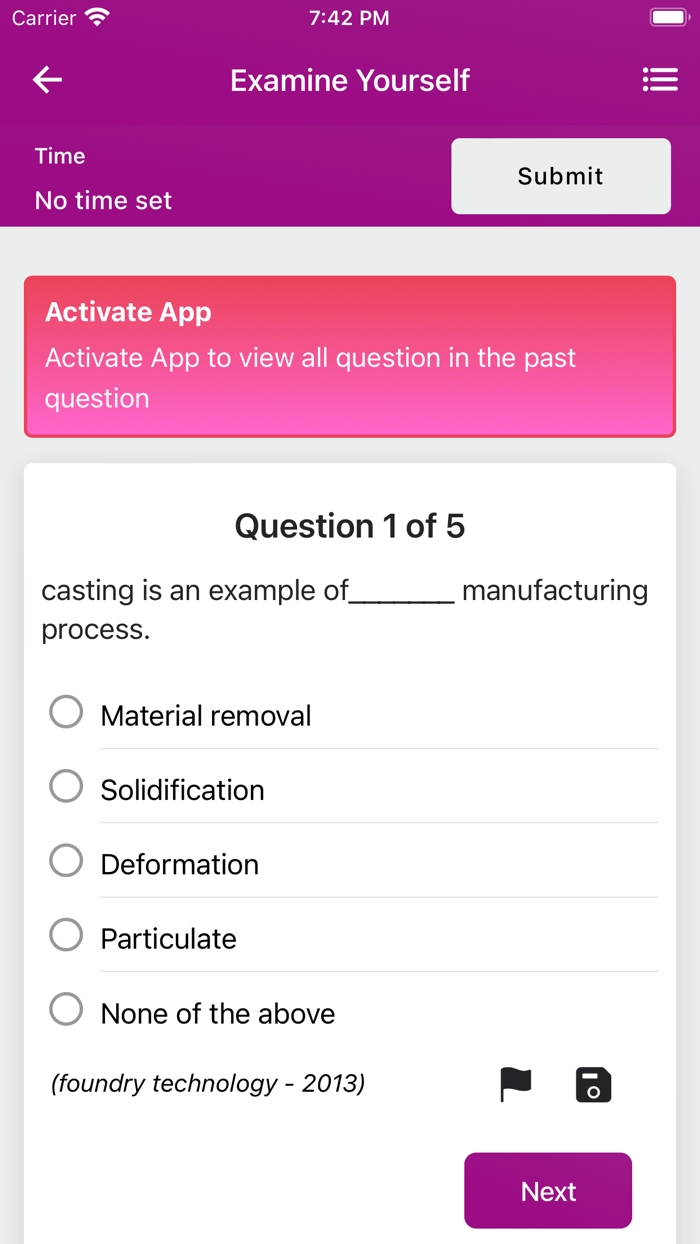Tap the Activate App banner
This screenshot has width=700, height=1244.
350,356
